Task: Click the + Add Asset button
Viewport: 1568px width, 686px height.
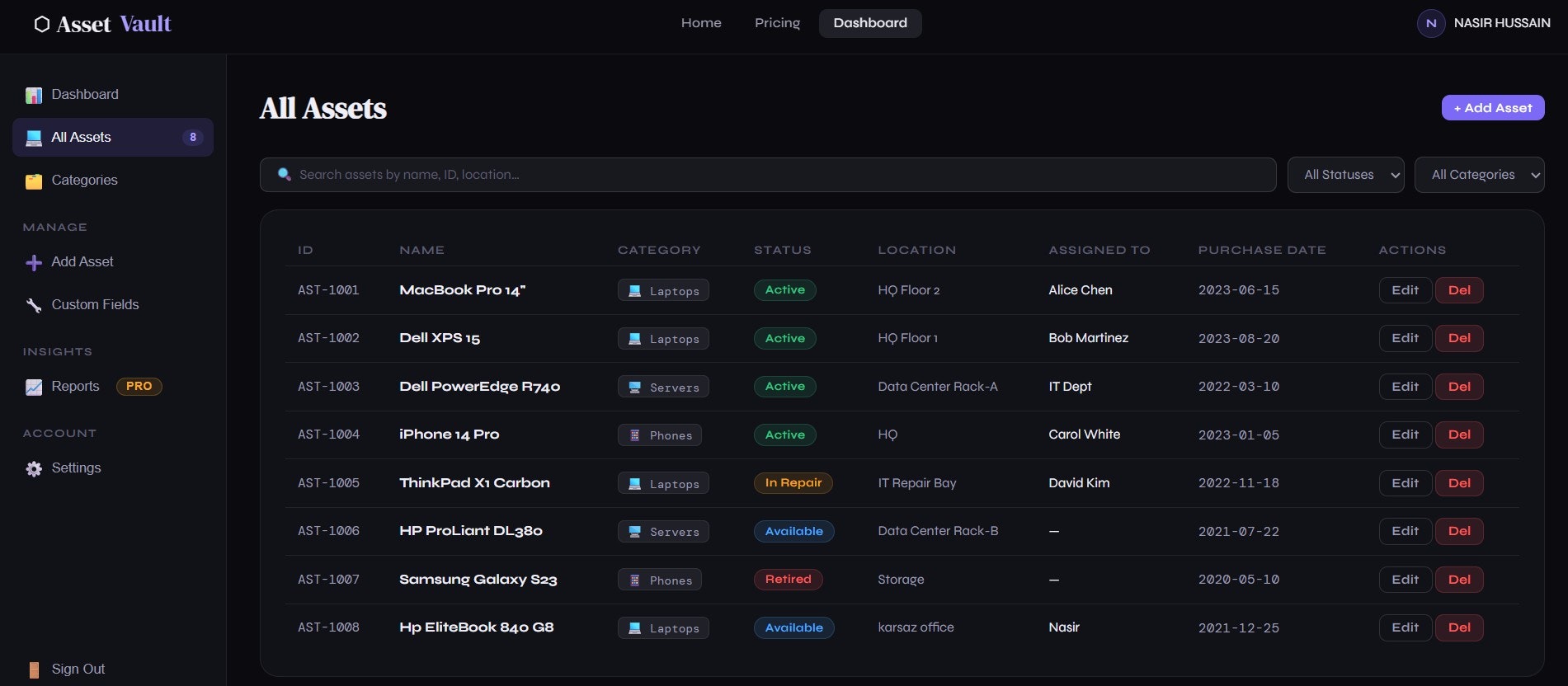Action: (x=1492, y=107)
